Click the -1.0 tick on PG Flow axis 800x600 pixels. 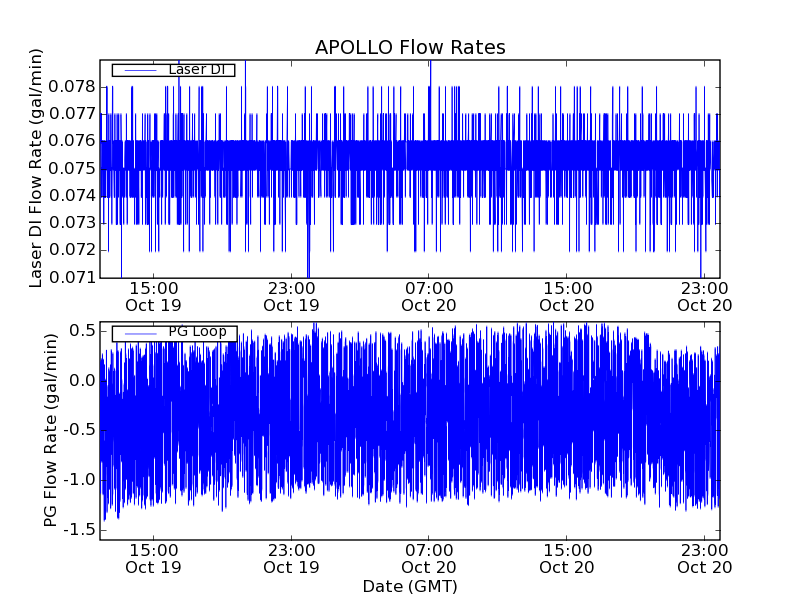[79, 480]
